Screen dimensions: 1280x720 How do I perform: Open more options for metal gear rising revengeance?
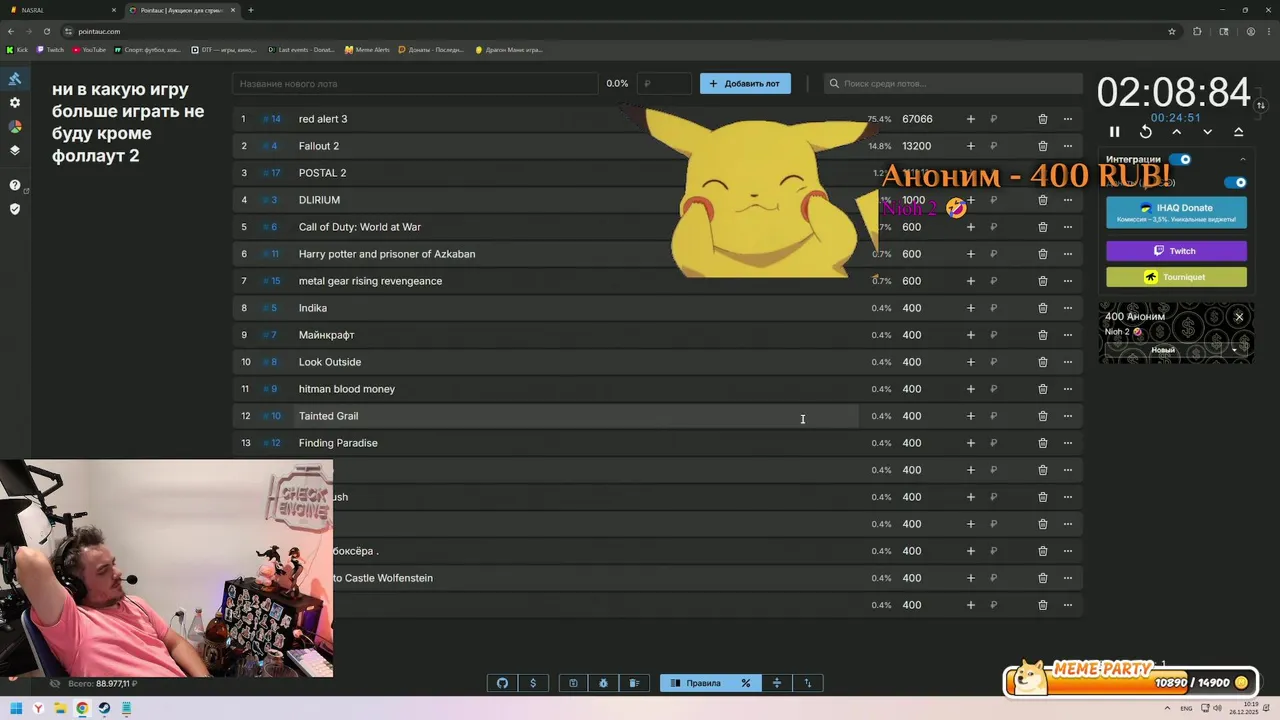1067,281
